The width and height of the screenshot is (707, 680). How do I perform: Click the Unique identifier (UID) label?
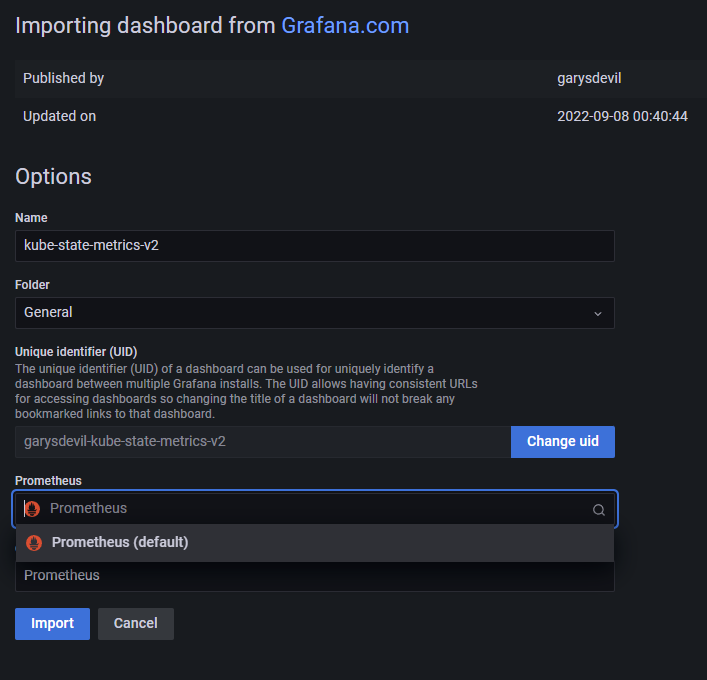click(x=76, y=352)
